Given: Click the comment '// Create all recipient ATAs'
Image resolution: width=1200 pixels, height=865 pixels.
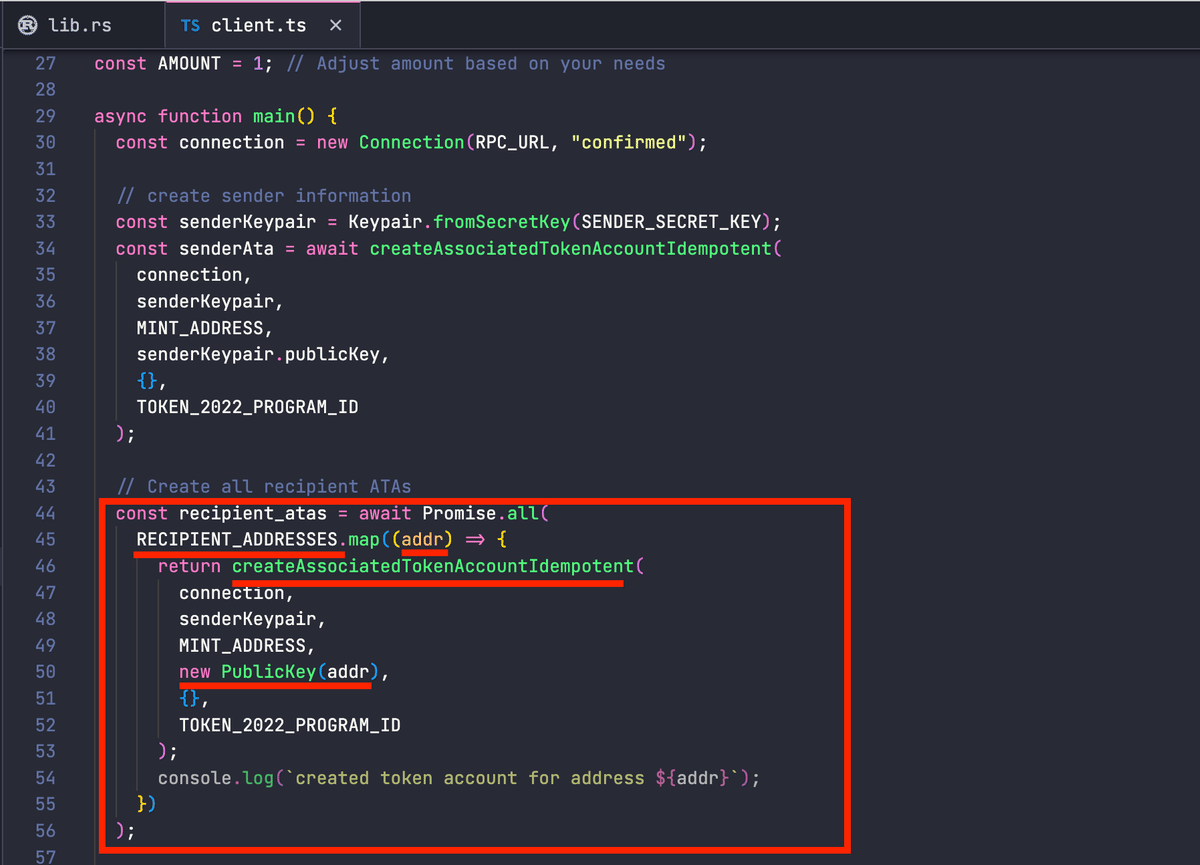Looking at the screenshot, I should [263, 486].
